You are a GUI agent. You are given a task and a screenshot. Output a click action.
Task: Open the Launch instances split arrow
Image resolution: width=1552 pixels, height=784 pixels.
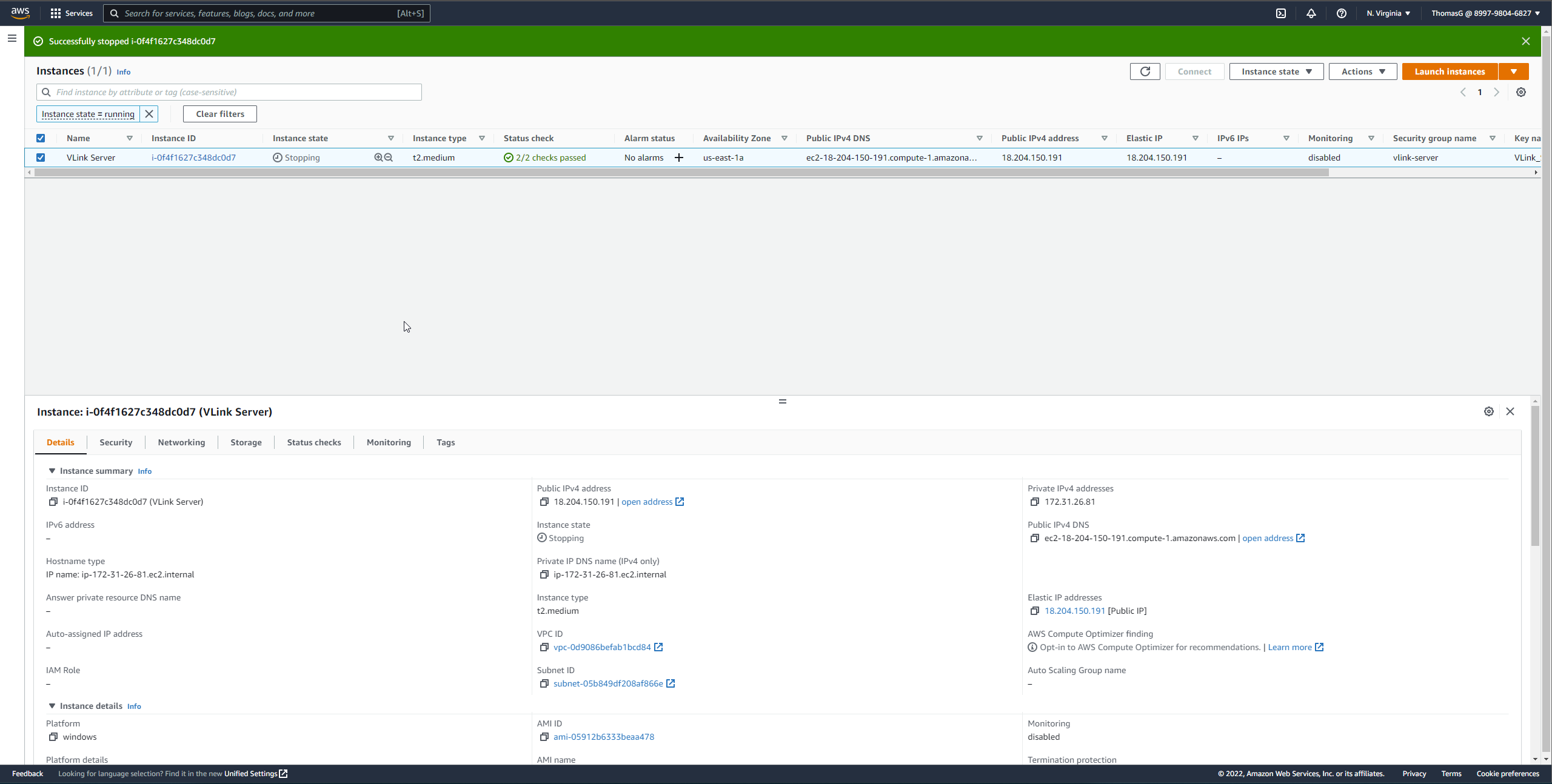point(1513,71)
